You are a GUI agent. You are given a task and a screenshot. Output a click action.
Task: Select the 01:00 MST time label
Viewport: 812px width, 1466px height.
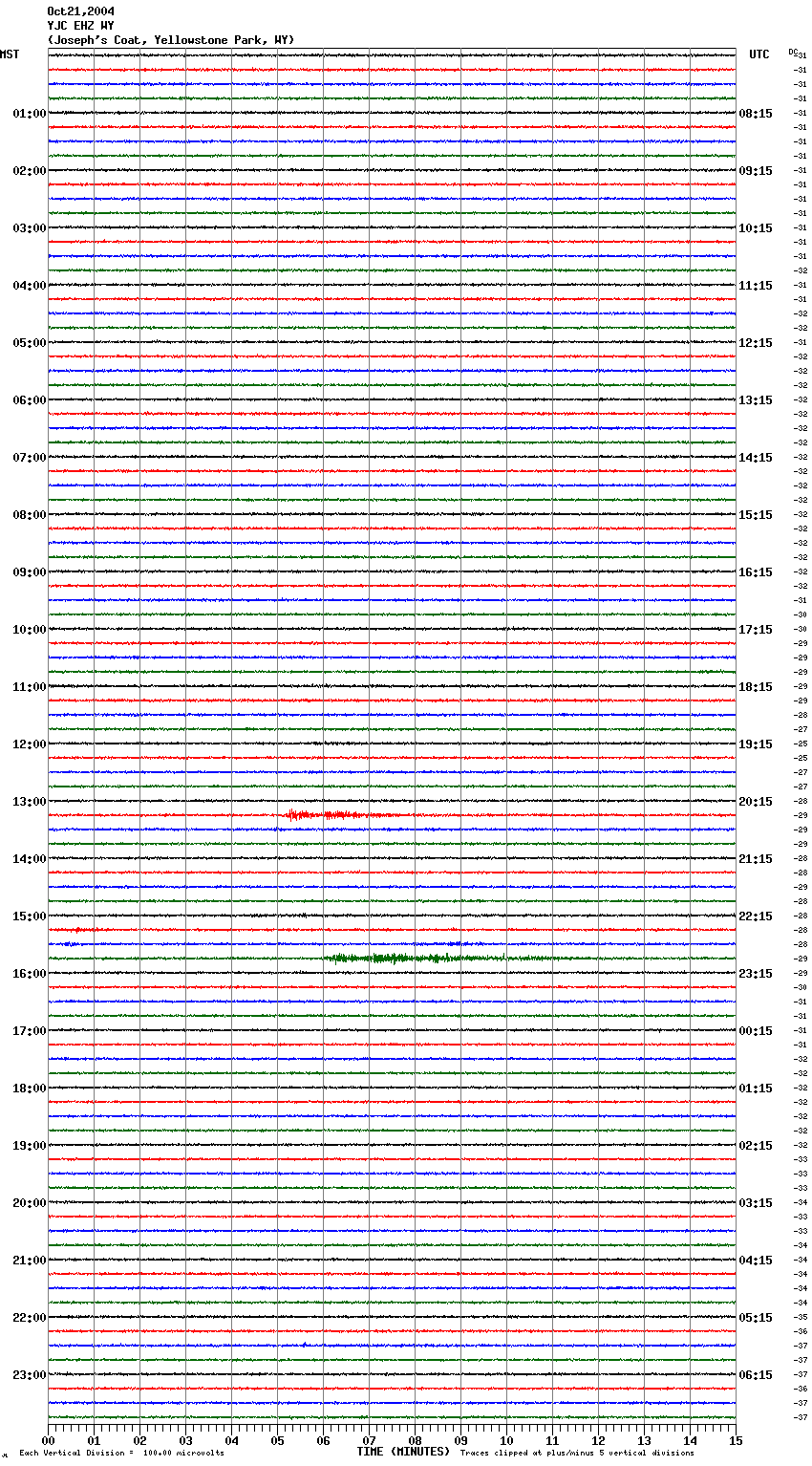(x=30, y=114)
